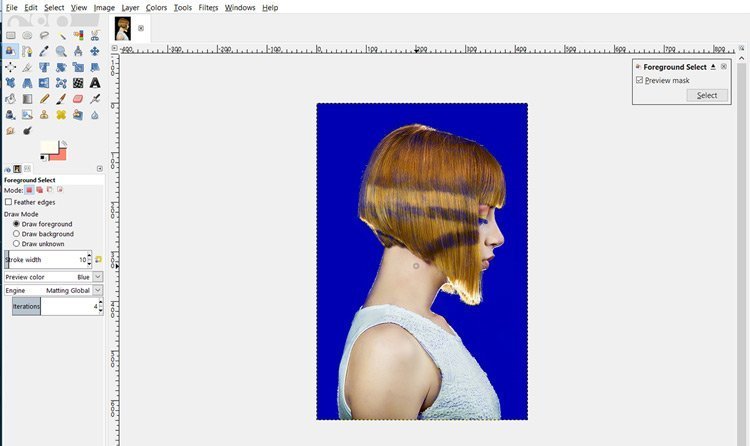Select the Select by Color tool

(78, 35)
